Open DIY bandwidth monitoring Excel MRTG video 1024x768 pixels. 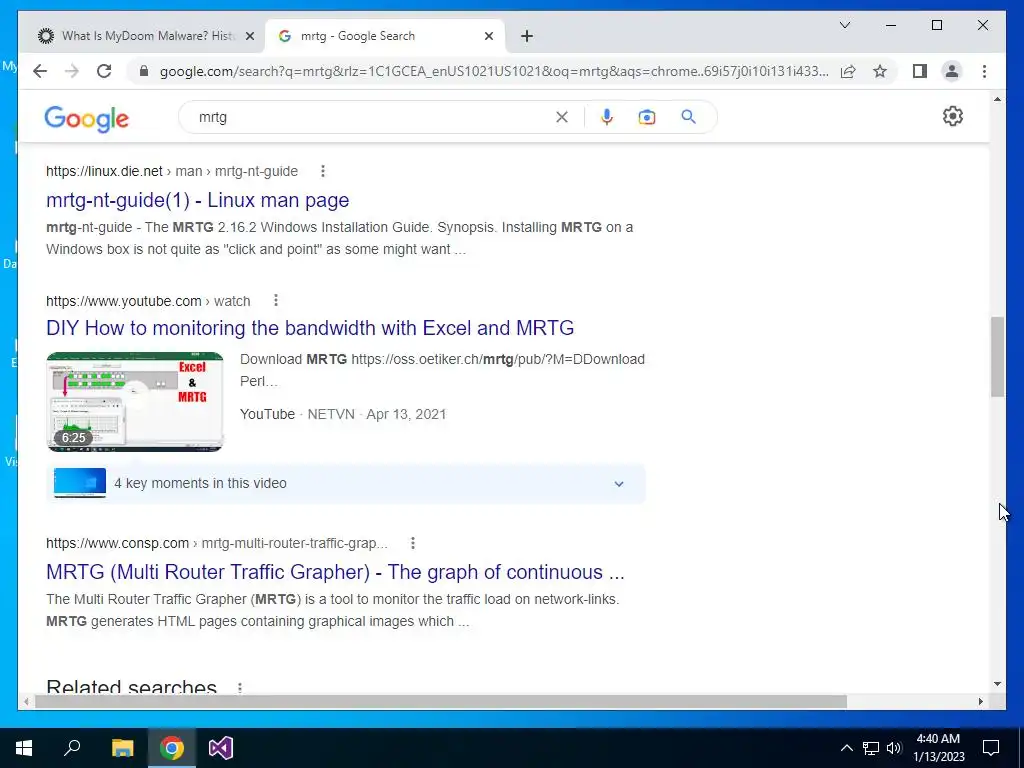click(310, 327)
